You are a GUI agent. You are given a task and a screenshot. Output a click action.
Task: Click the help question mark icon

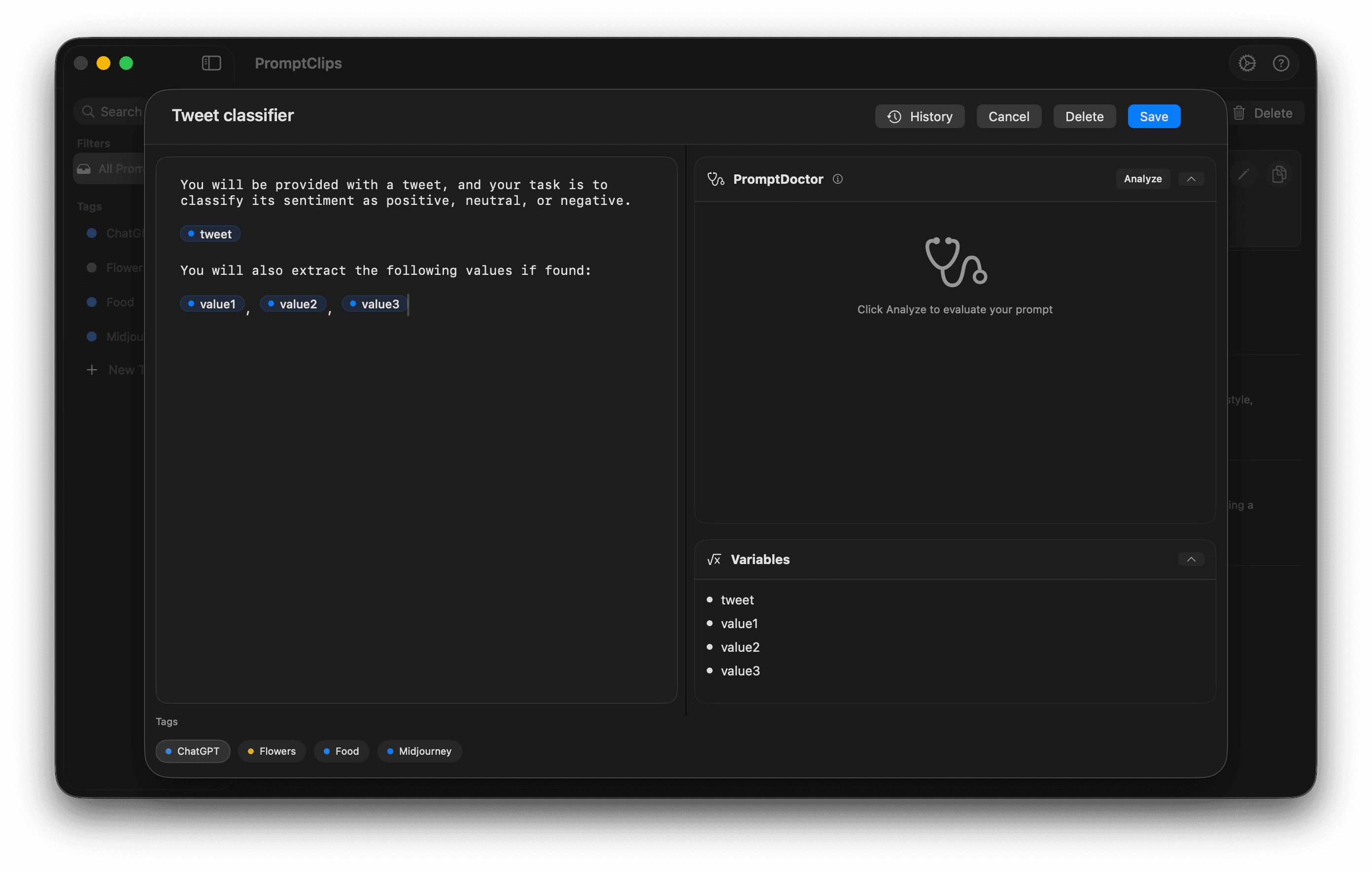pyautogui.click(x=1281, y=63)
